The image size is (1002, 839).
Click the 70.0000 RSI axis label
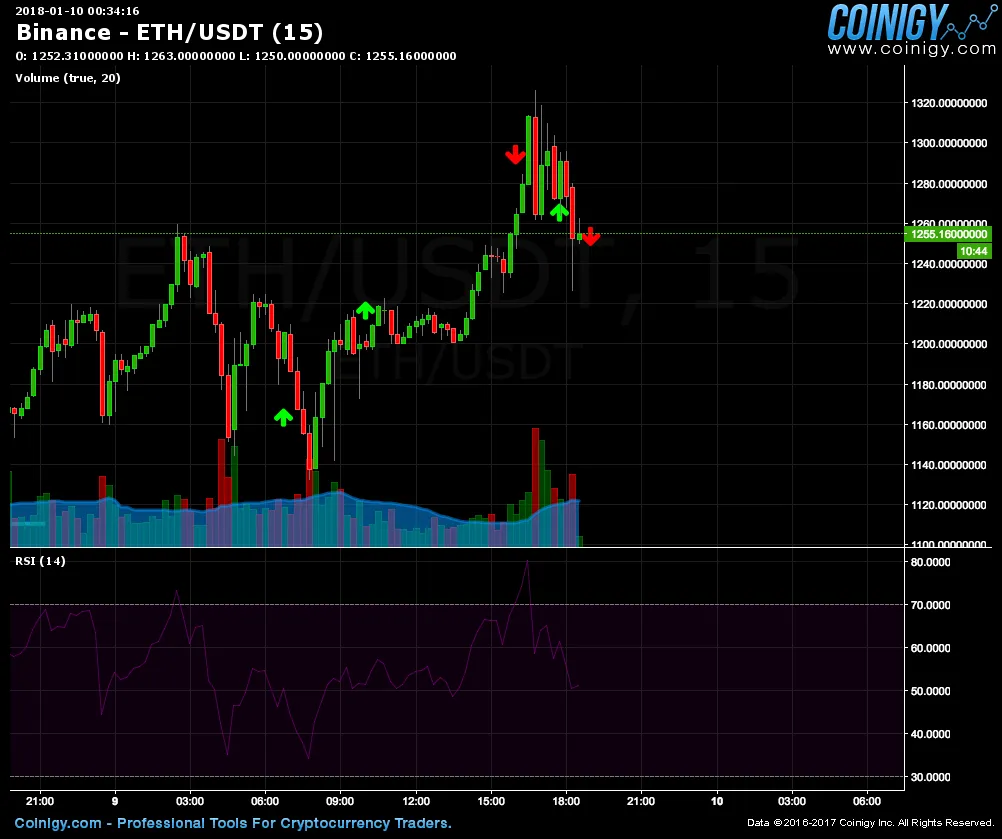click(x=930, y=604)
